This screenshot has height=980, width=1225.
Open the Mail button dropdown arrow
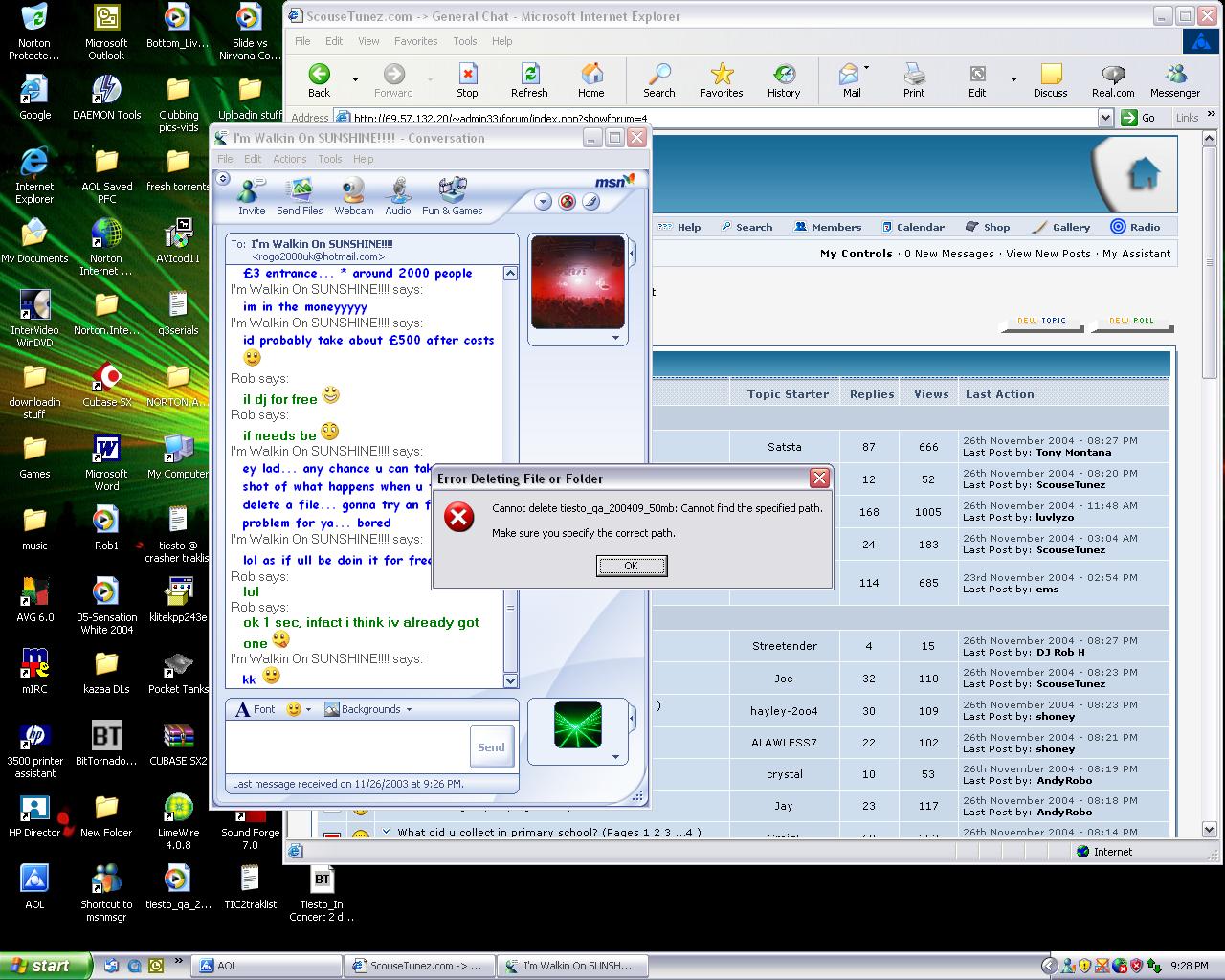click(867, 68)
